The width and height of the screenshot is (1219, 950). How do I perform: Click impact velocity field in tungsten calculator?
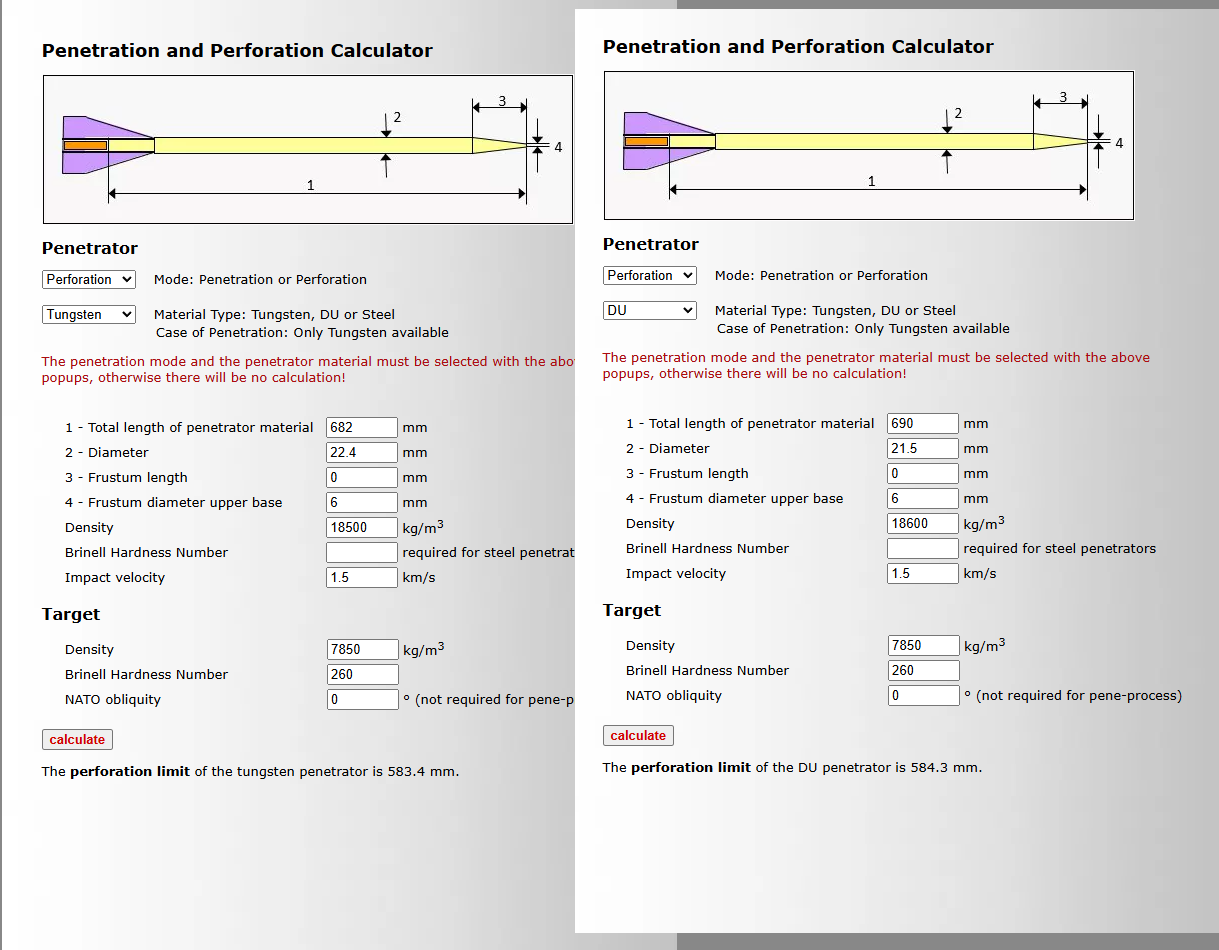(362, 577)
